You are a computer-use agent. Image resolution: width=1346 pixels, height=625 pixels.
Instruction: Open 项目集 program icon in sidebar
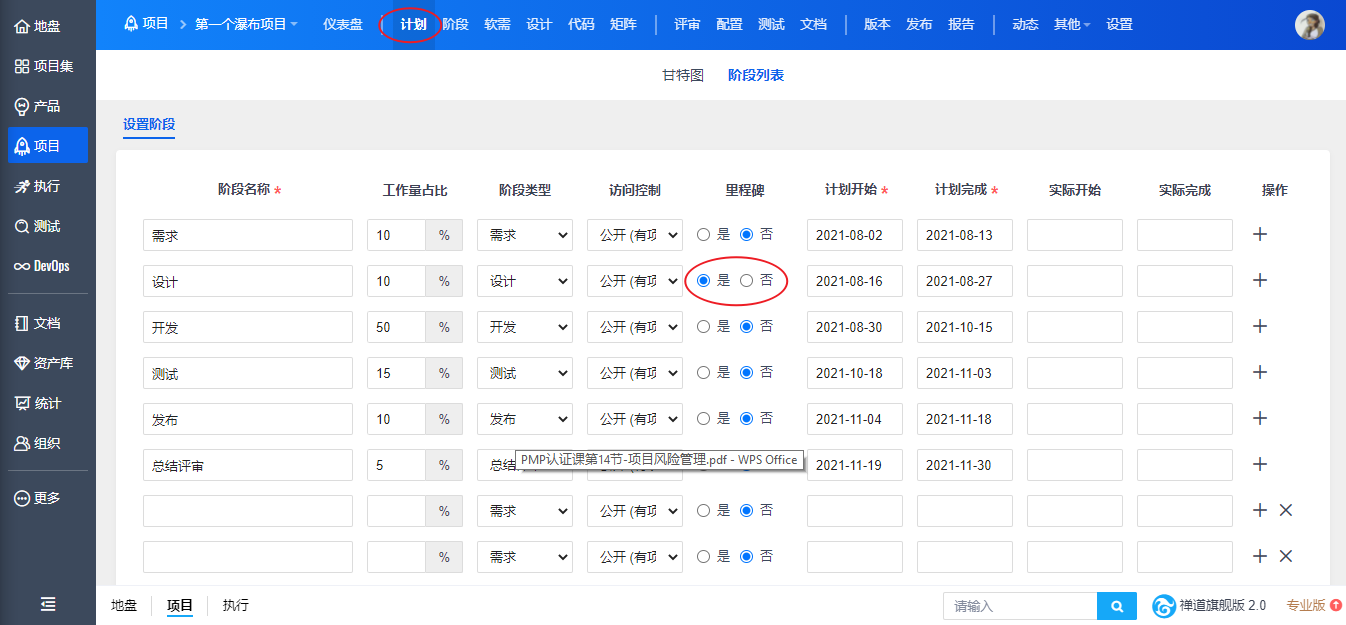coord(22,66)
